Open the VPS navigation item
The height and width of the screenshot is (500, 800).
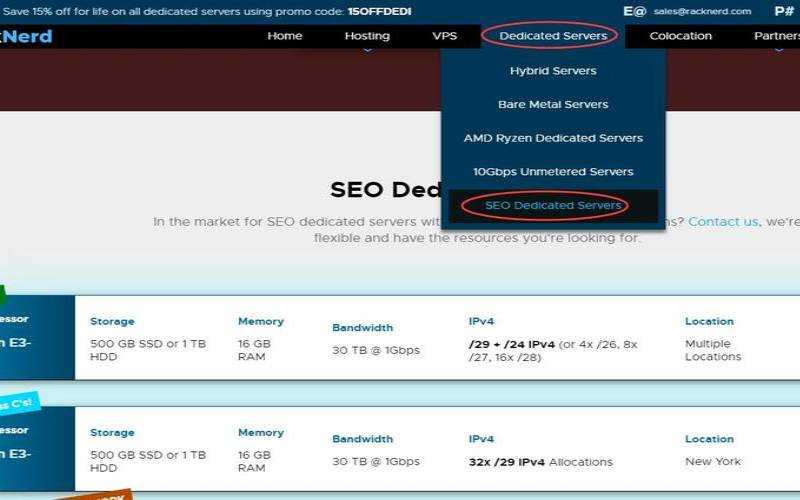point(444,36)
